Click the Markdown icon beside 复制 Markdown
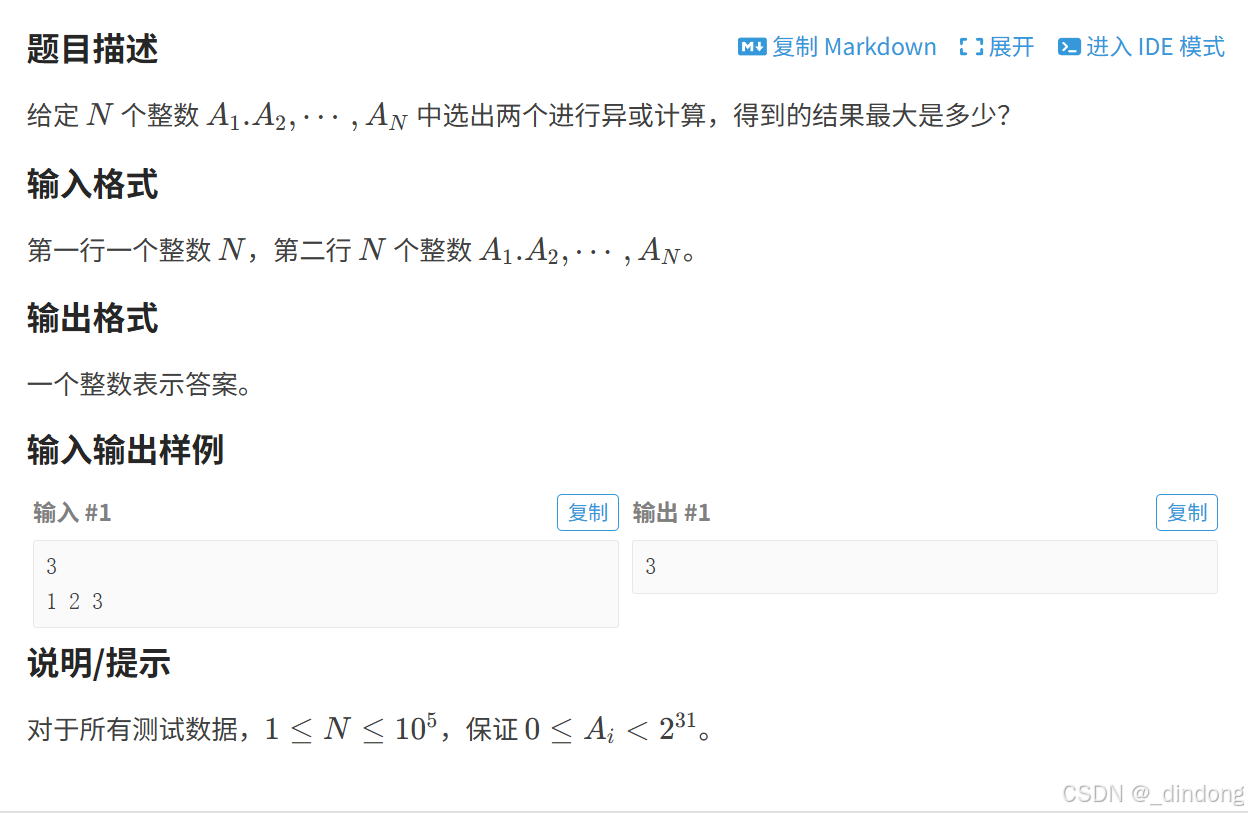 coord(752,47)
